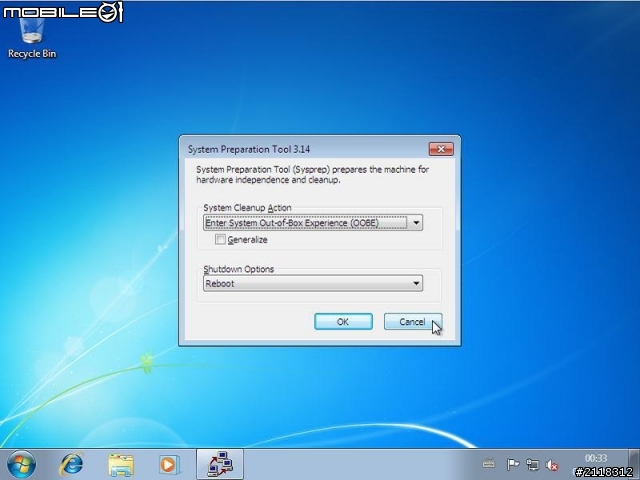Open Windows Explorer from the taskbar
This screenshot has height=480, width=640.
121,465
